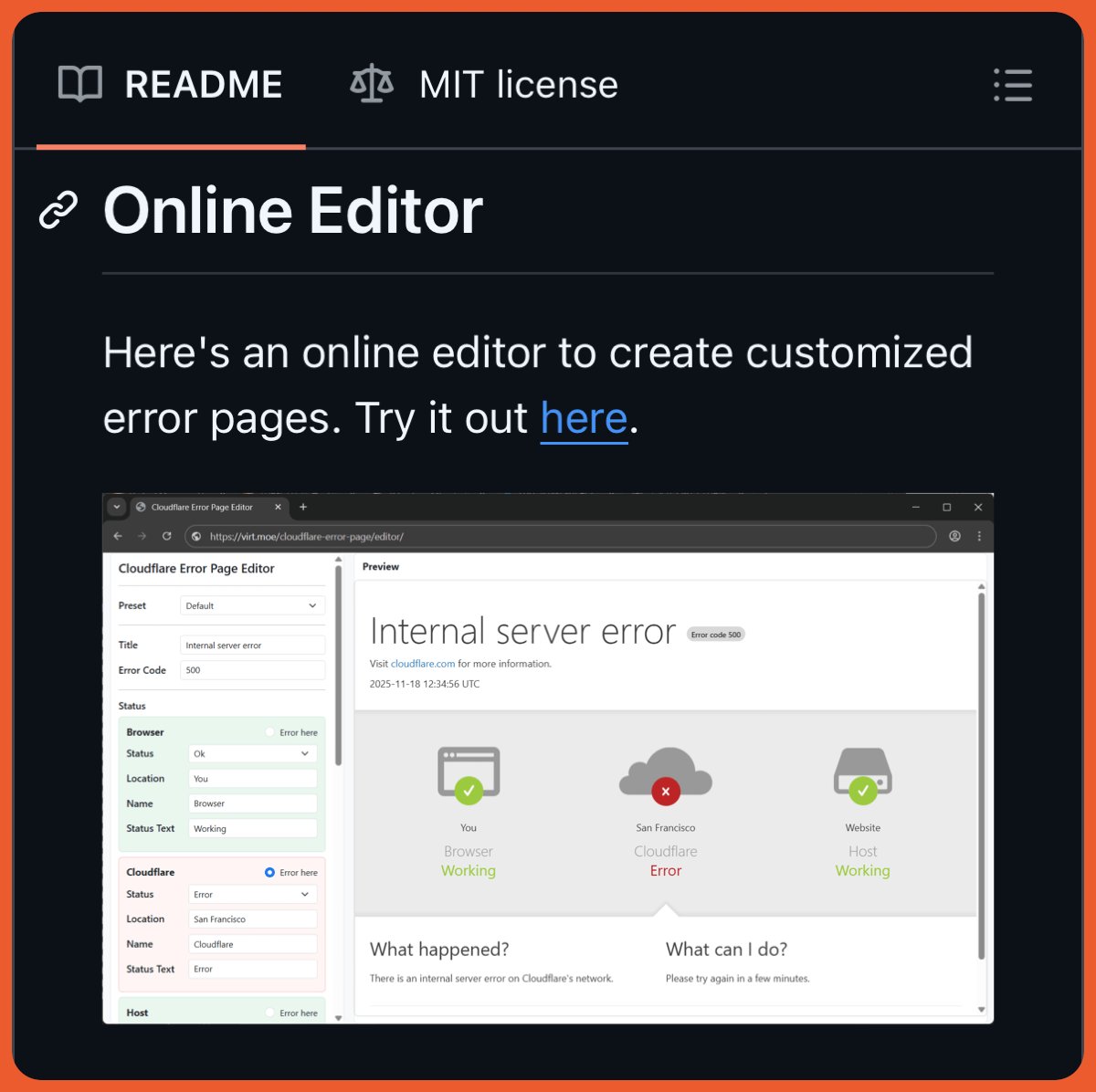Image resolution: width=1096 pixels, height=1092 pixels.
Task: Click the Online Editor heading
Action: pyautogui.click(x=293, y=211)
